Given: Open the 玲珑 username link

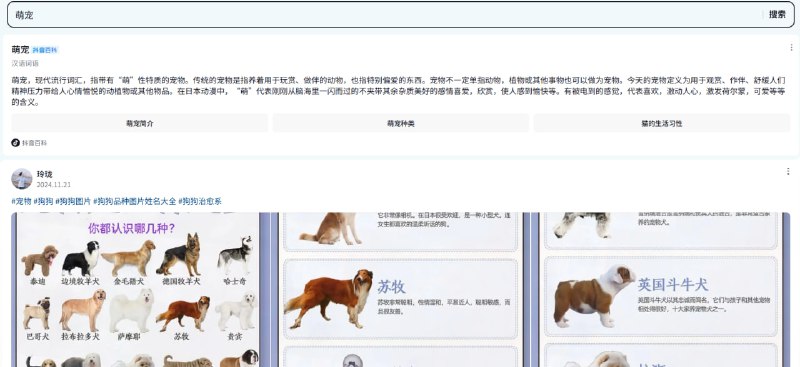Looking at the screenshot, I should tap(44, 174).
